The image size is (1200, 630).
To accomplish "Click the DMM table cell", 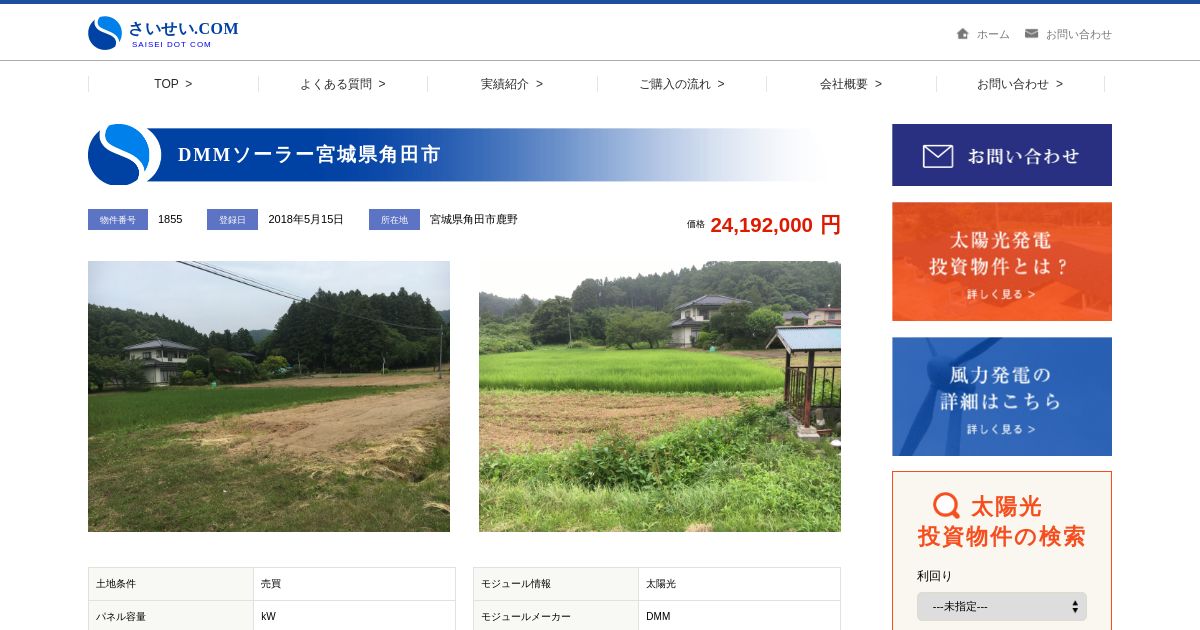I will click(739, 616).
